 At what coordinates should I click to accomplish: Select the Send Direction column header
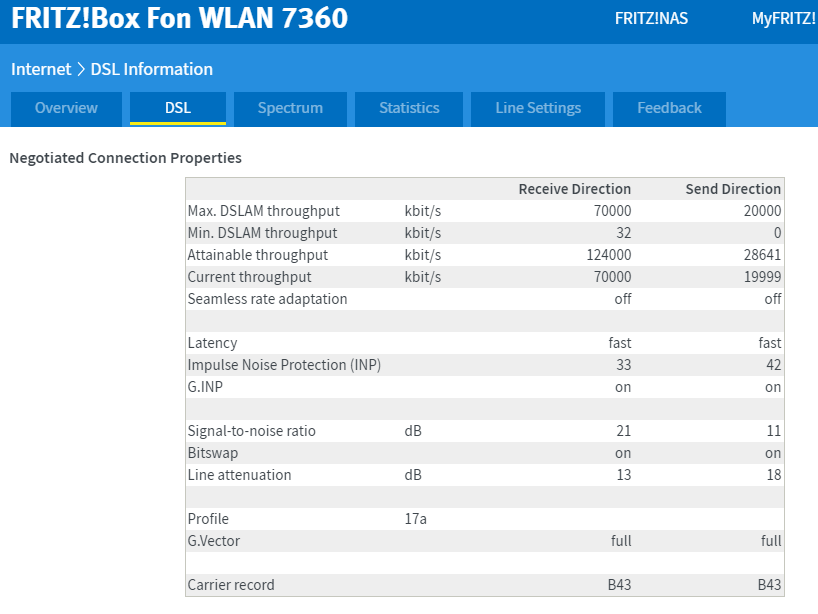coord(733,189)
